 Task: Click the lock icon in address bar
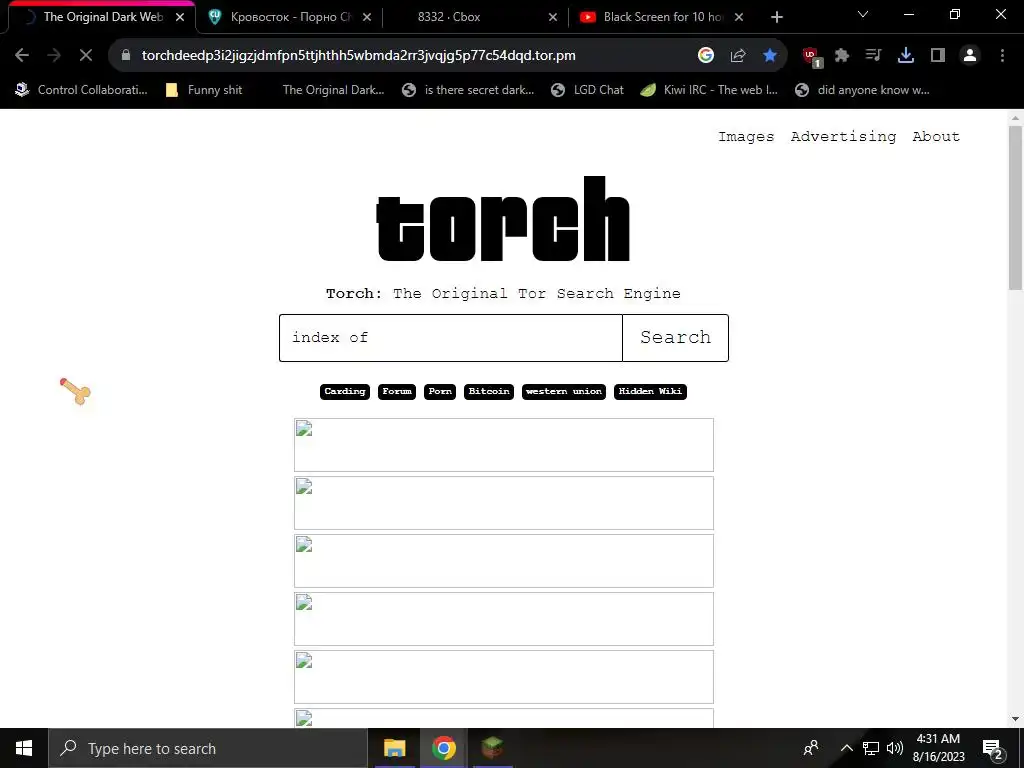click(x=126, y=56)
